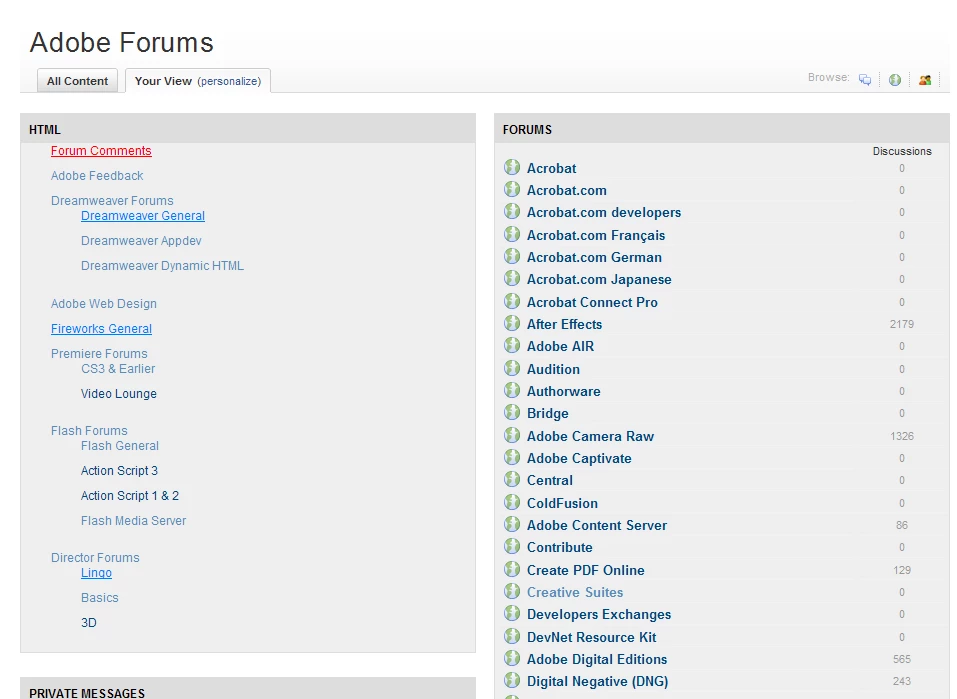957x699 pixels.
Task: Click the icon beside Acrobat Connect Pro
Action: pos(512,301)
